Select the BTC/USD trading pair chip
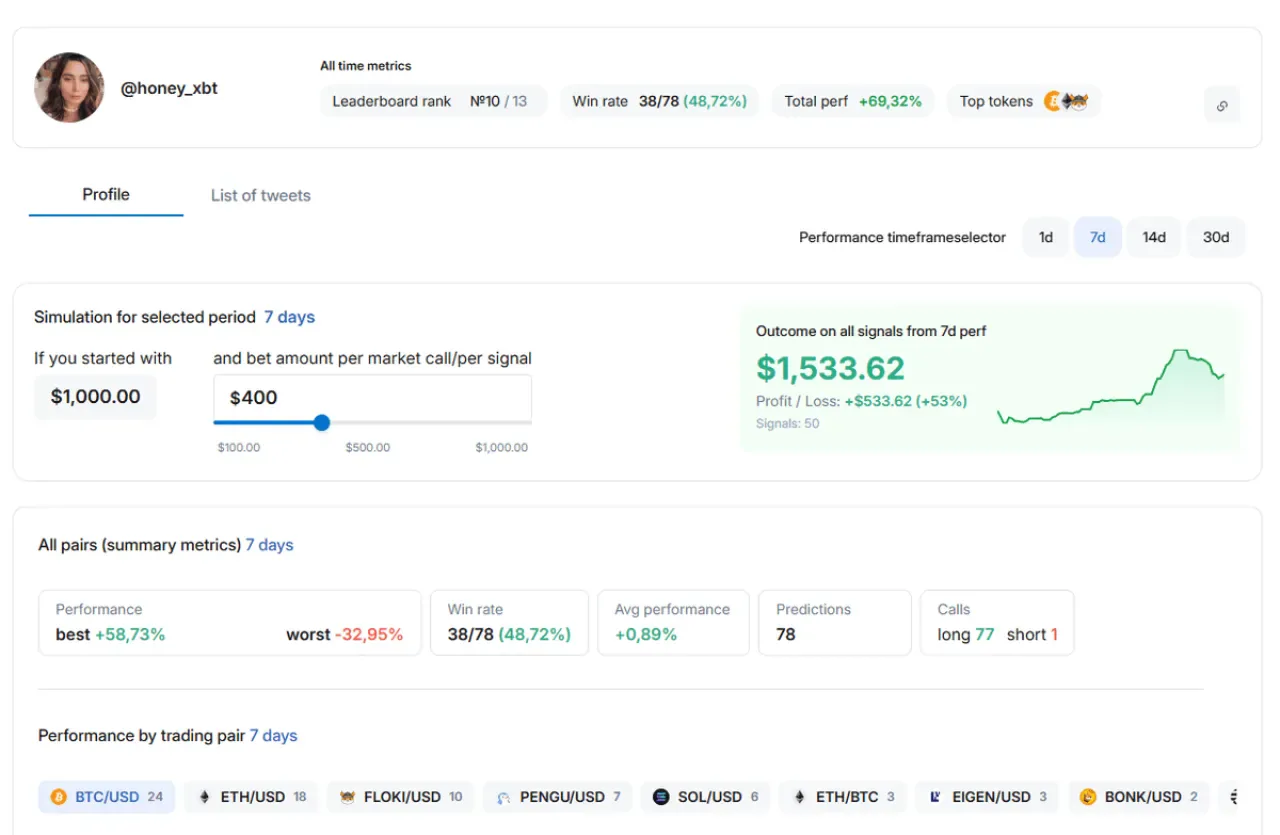1280x835 pixels. [x=107, y=797]
